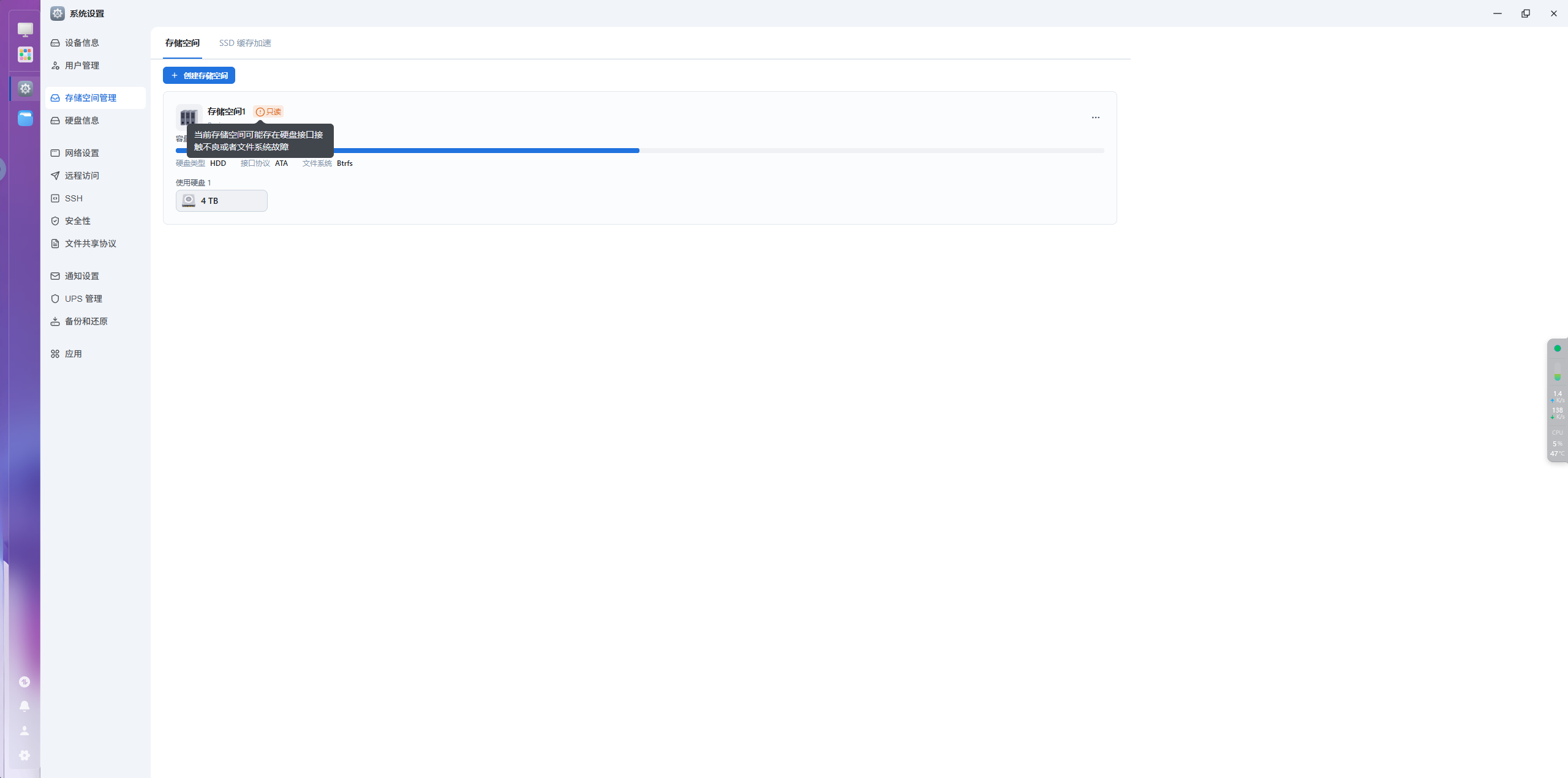This screenshot has width=1568, height=778.
Task: Click the read-only warning status badge
Action: coord(268,112)
